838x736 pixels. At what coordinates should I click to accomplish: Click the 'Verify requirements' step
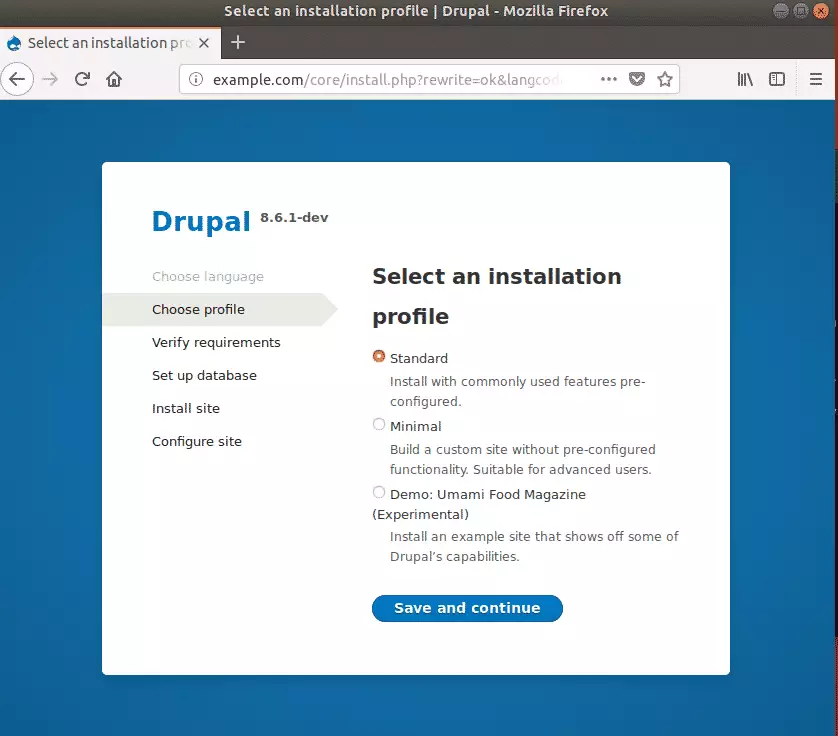(216, 343)
